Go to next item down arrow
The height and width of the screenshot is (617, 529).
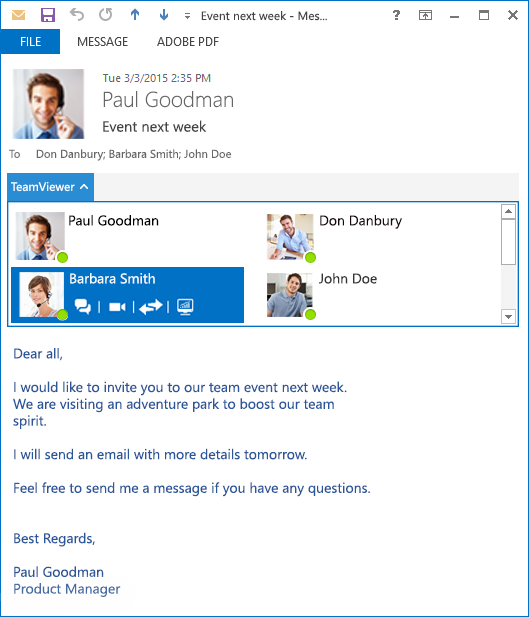[164, 15]
